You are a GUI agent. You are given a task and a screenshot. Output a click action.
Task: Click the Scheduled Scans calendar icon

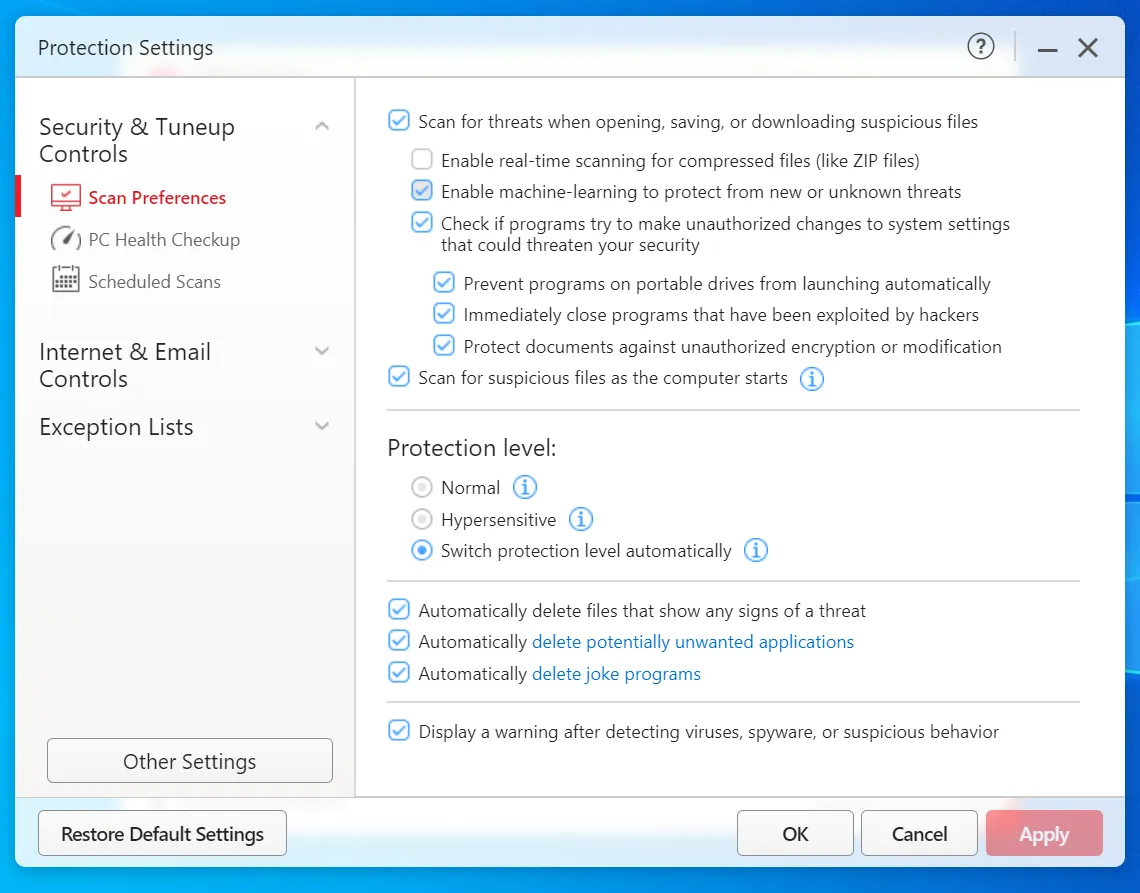coord(65,281)
